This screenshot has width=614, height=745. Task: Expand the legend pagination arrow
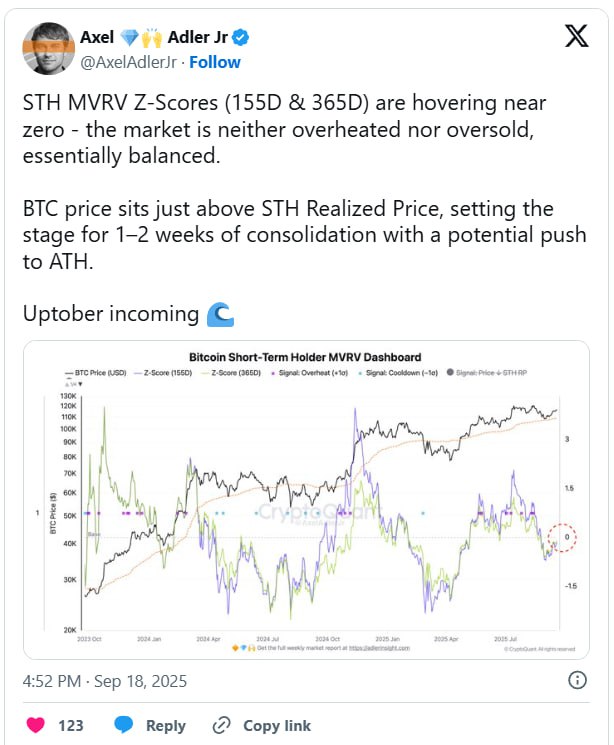click(80, 384)
